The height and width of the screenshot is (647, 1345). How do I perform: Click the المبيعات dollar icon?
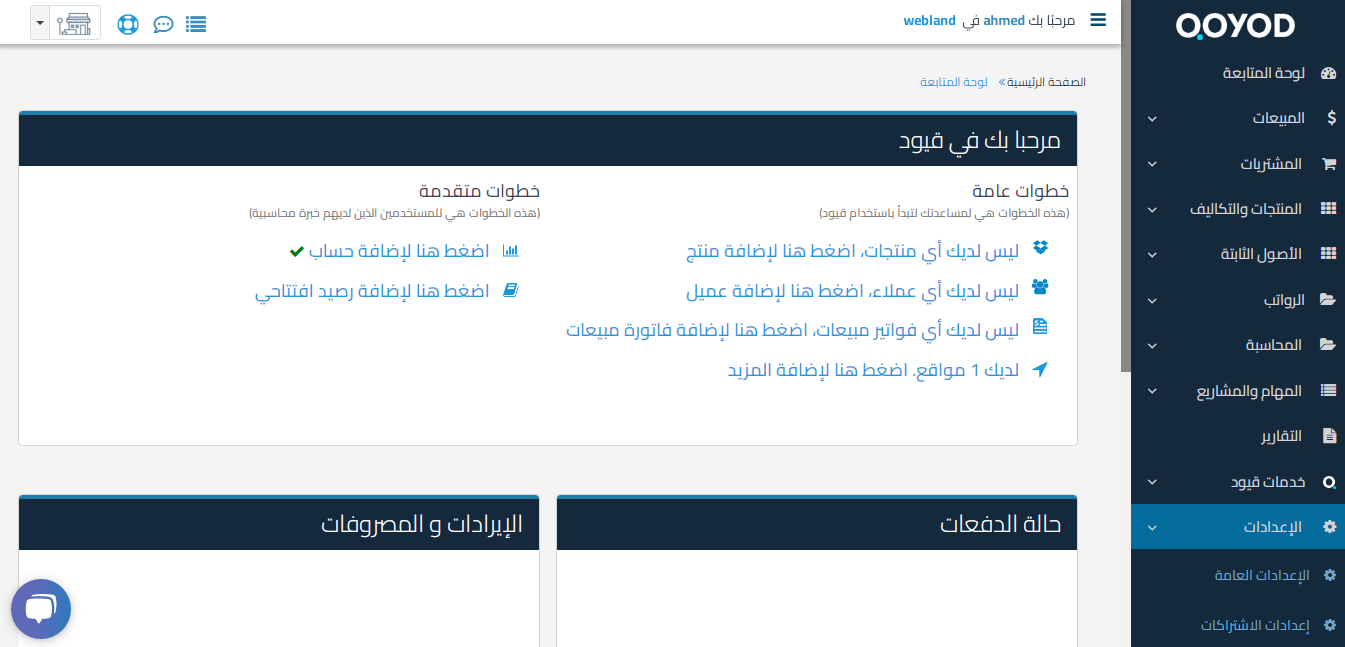click(x=1329, y=117)
